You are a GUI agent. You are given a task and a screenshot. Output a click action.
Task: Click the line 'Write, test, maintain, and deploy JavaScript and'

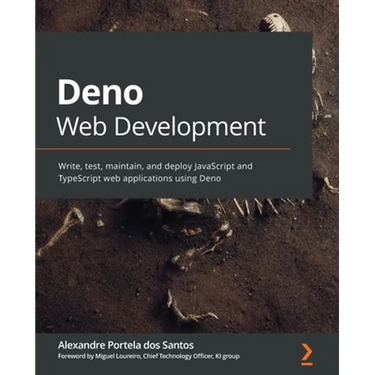pyautogui.click(x=155, y=166)
